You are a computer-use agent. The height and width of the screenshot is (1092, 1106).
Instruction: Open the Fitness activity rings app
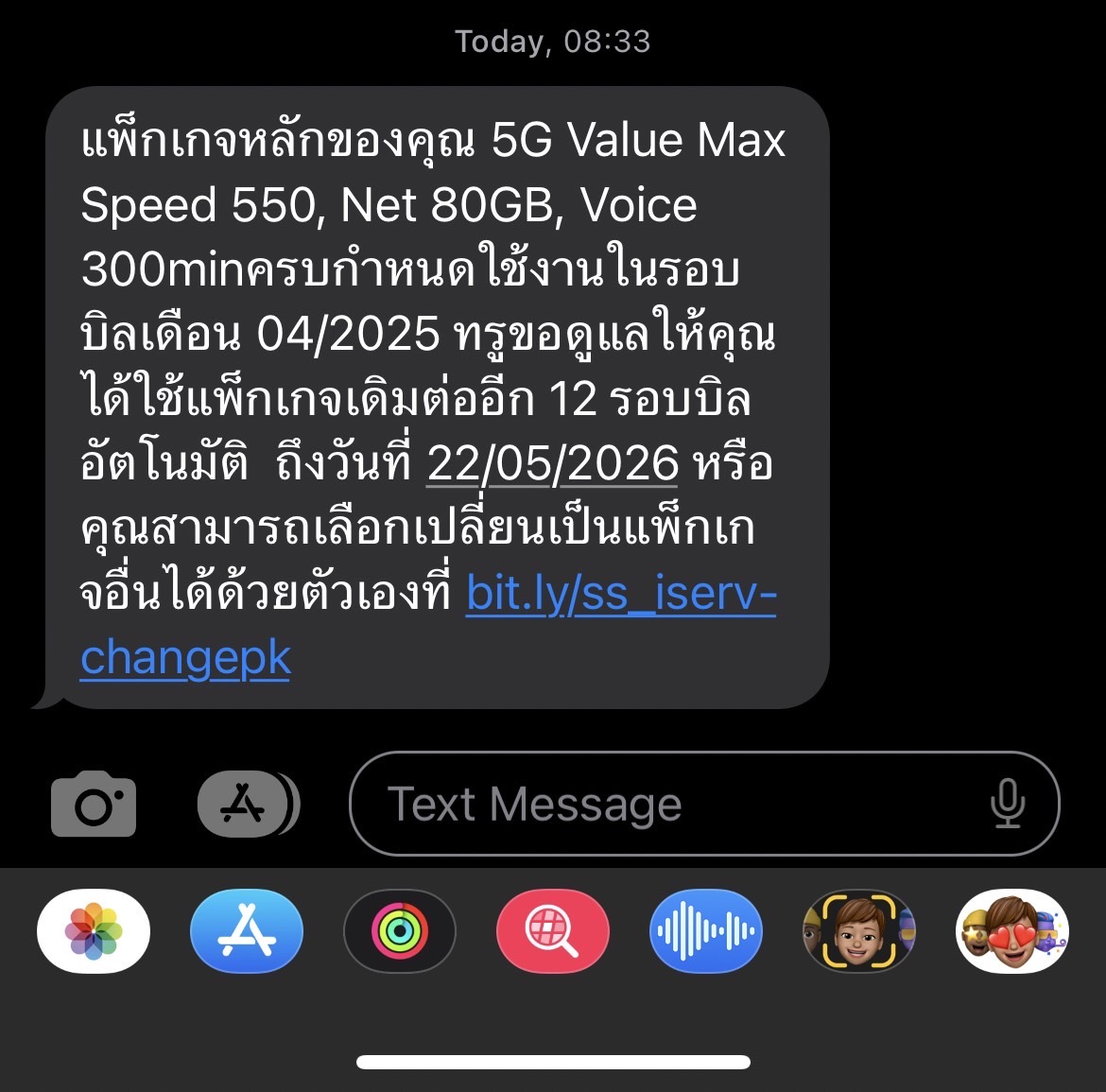399,931
